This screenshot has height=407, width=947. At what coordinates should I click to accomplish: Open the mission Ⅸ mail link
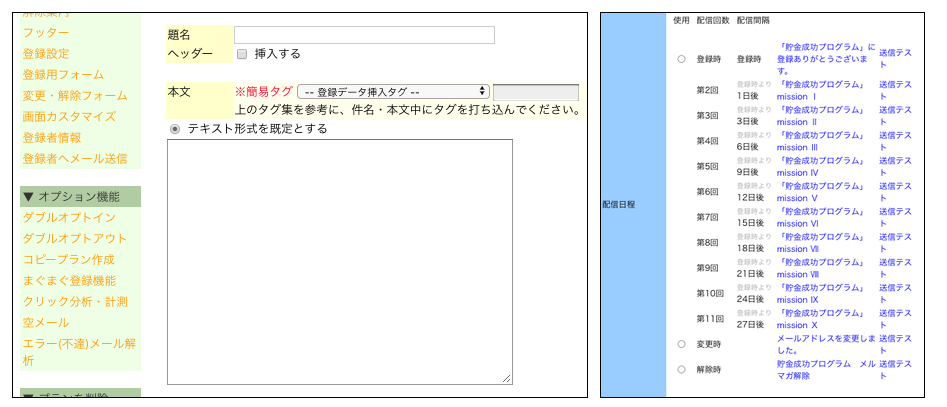click(x=821, y=293)
